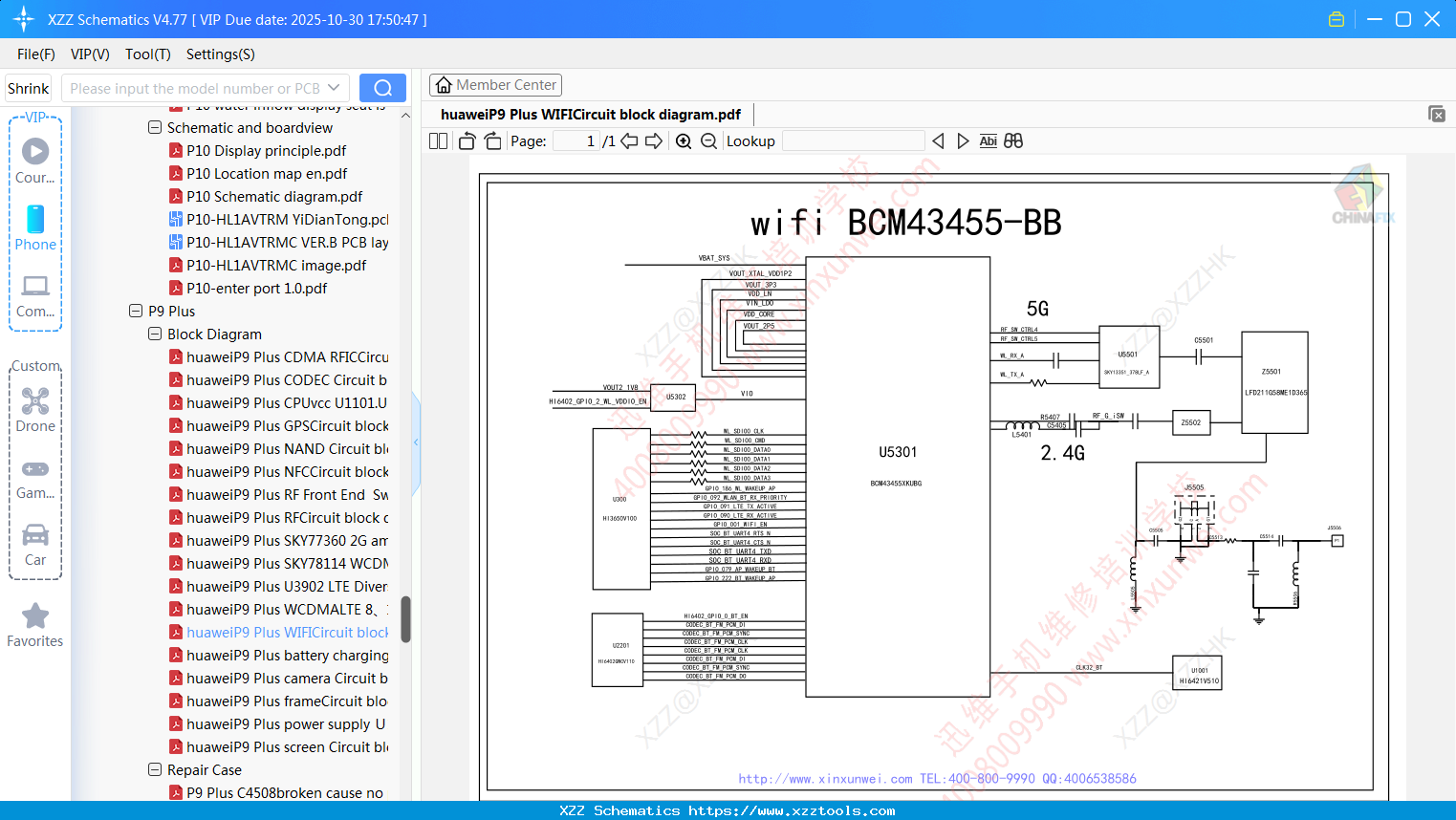
Task: Toggle the Abi text match option
Action: [989, 140]
